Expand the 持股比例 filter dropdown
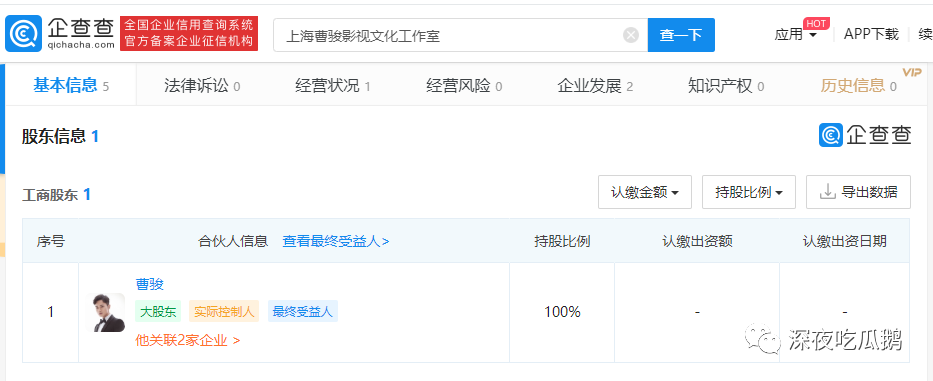The height and width of the screenshot is (381, 933). point(749,192)
